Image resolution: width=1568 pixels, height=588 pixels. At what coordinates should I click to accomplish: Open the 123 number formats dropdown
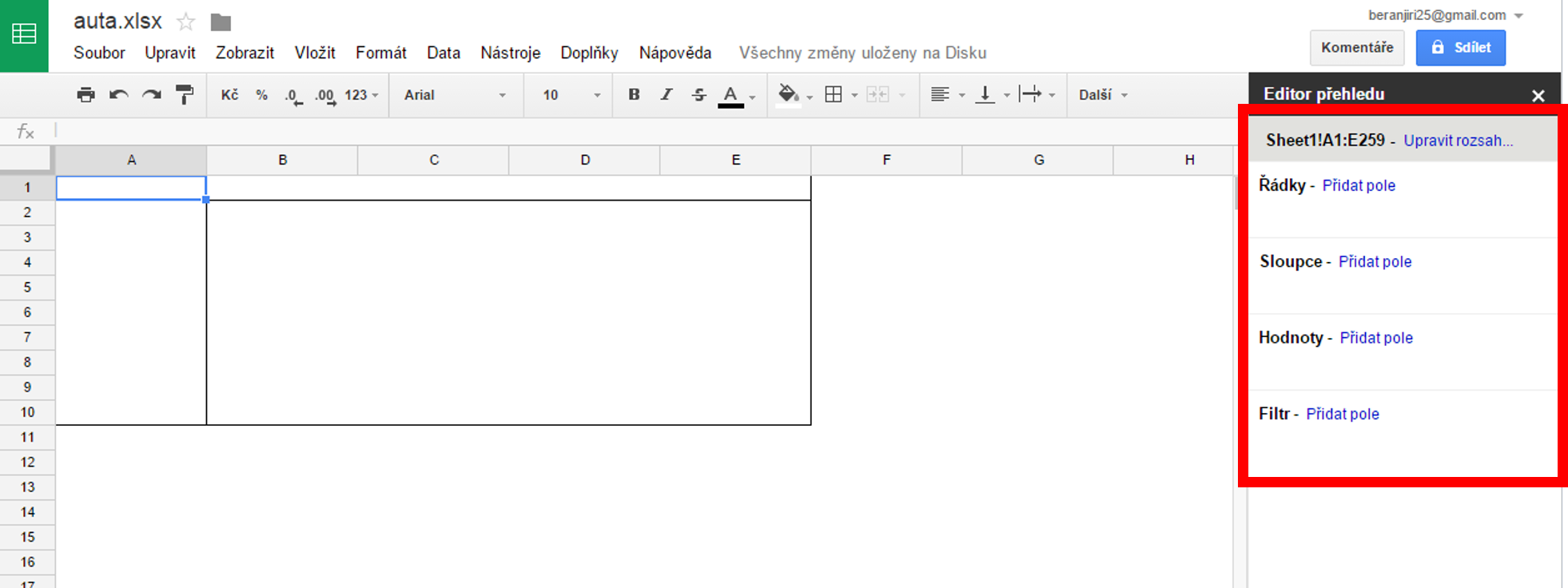(x=361, y=95)
